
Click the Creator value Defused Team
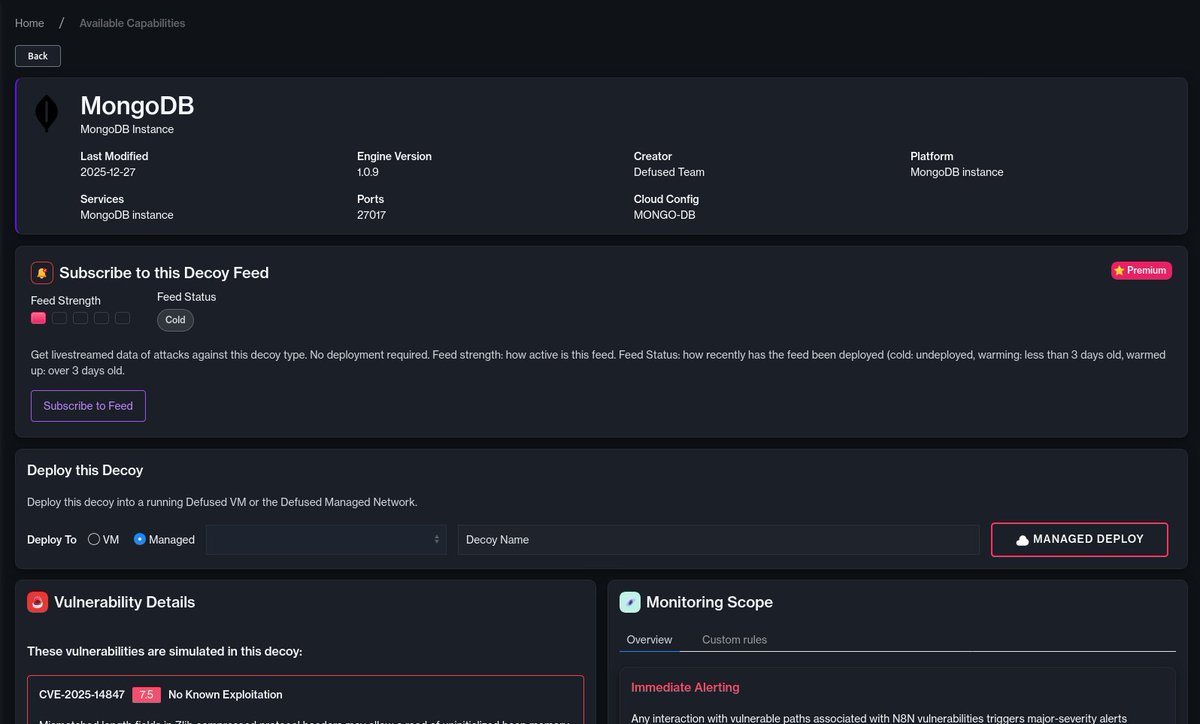[x=669, y=172]
